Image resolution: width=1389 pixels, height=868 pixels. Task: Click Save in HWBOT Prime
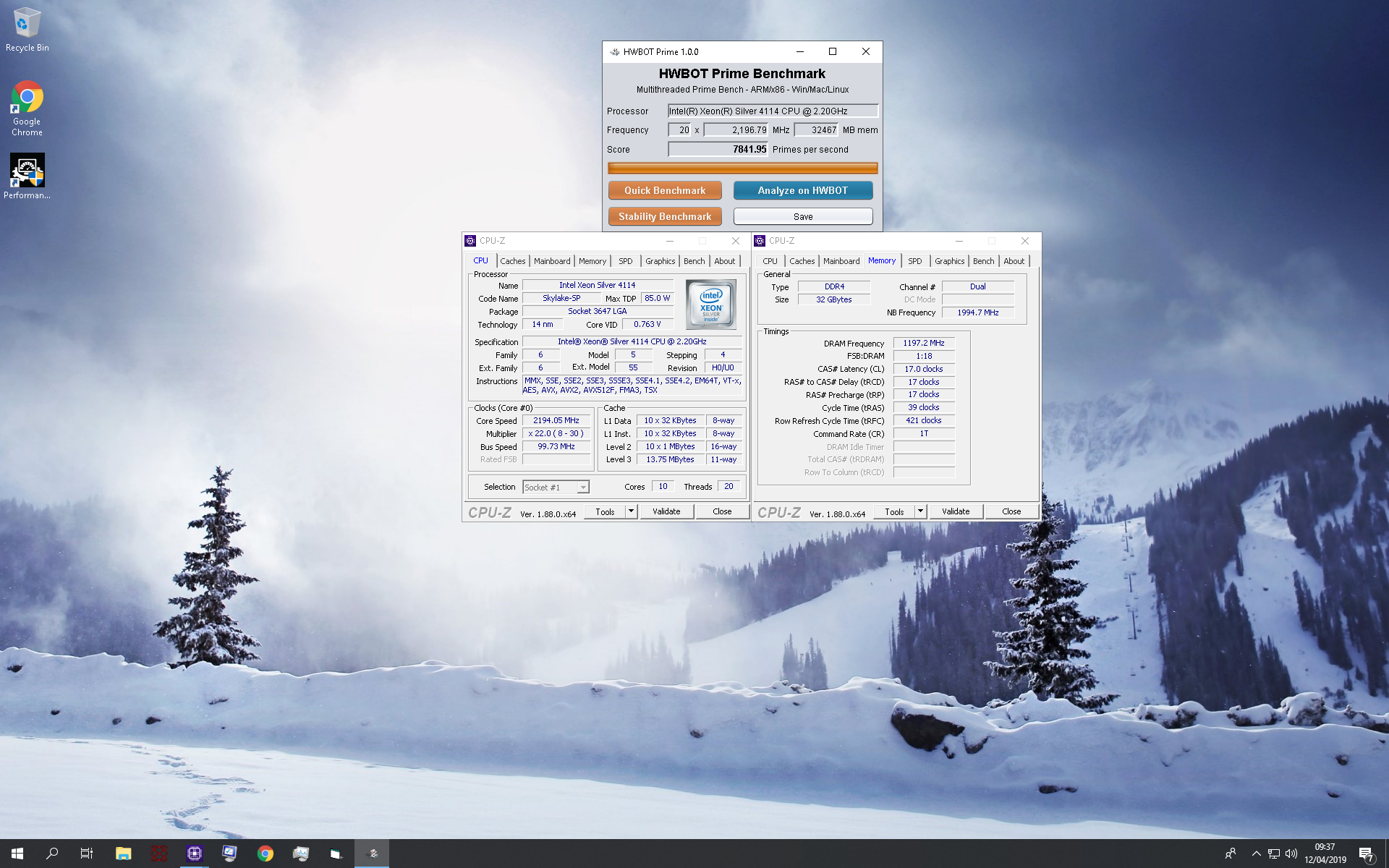pos(803,216)
